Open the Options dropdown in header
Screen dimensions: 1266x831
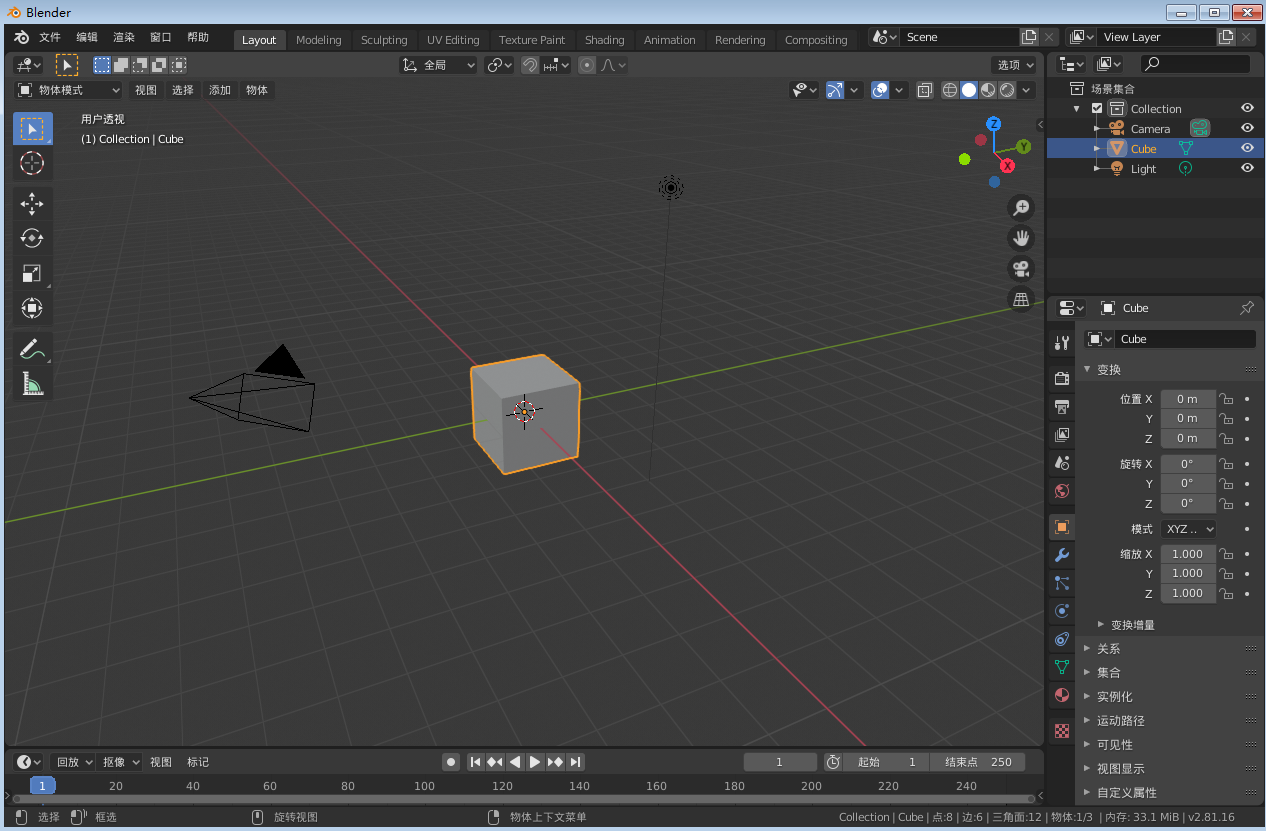[x=1015, y=65]
